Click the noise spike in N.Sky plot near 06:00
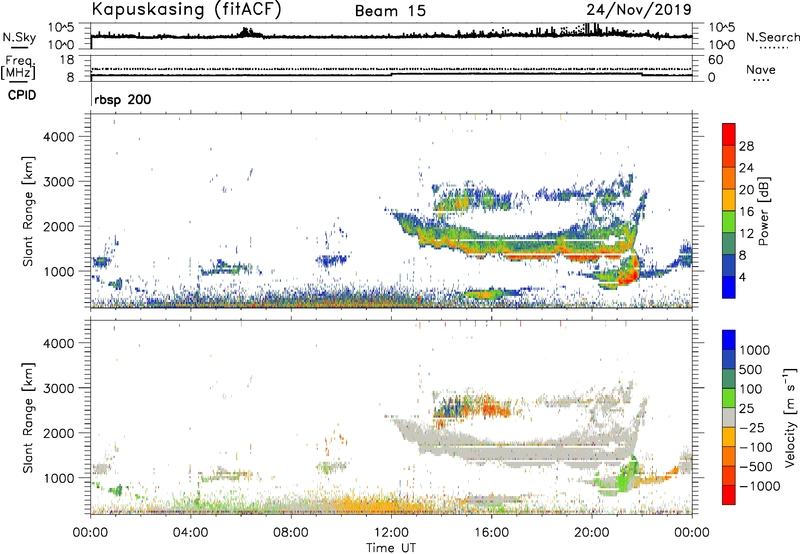The image size is (800, 554). pyautogui.click(x=247, y=32)
